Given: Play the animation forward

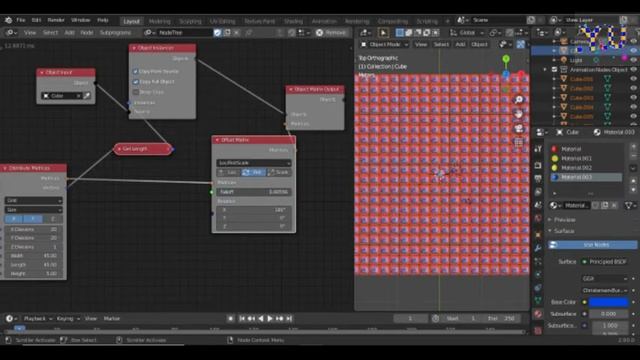Looking at the screenshot, I should click(270, 319).
